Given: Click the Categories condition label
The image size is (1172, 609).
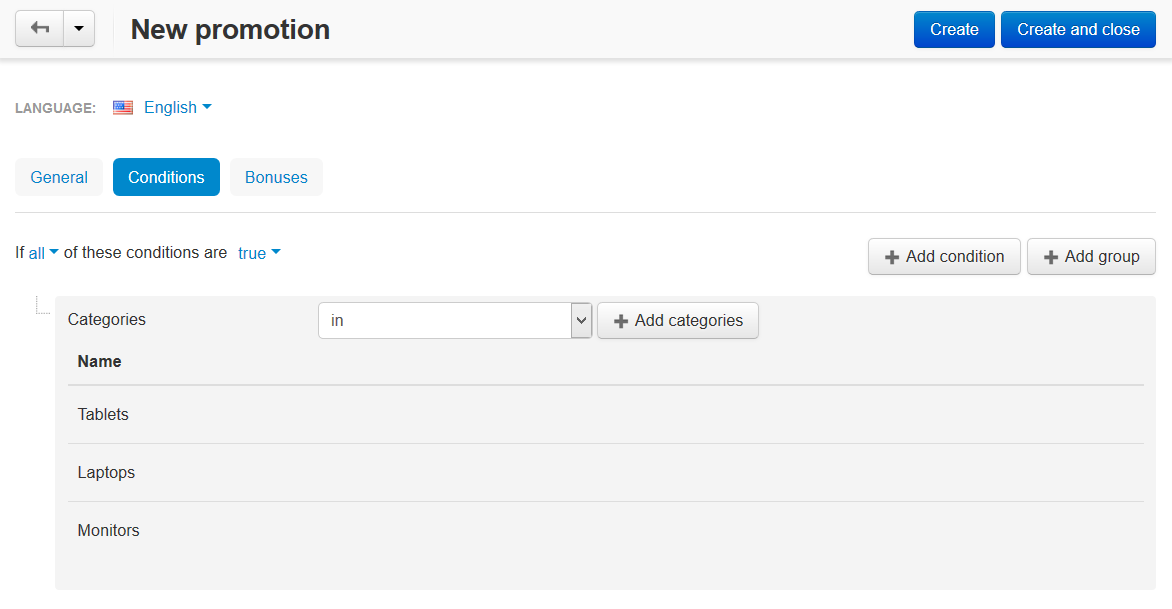Looking at the screenshot, I should coord(107,320).
